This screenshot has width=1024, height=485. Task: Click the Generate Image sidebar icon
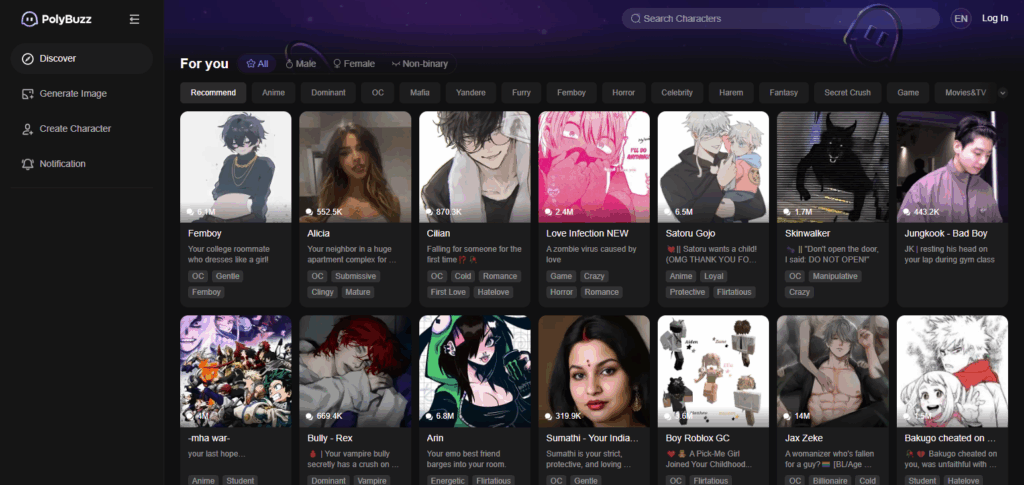point(27,94)
